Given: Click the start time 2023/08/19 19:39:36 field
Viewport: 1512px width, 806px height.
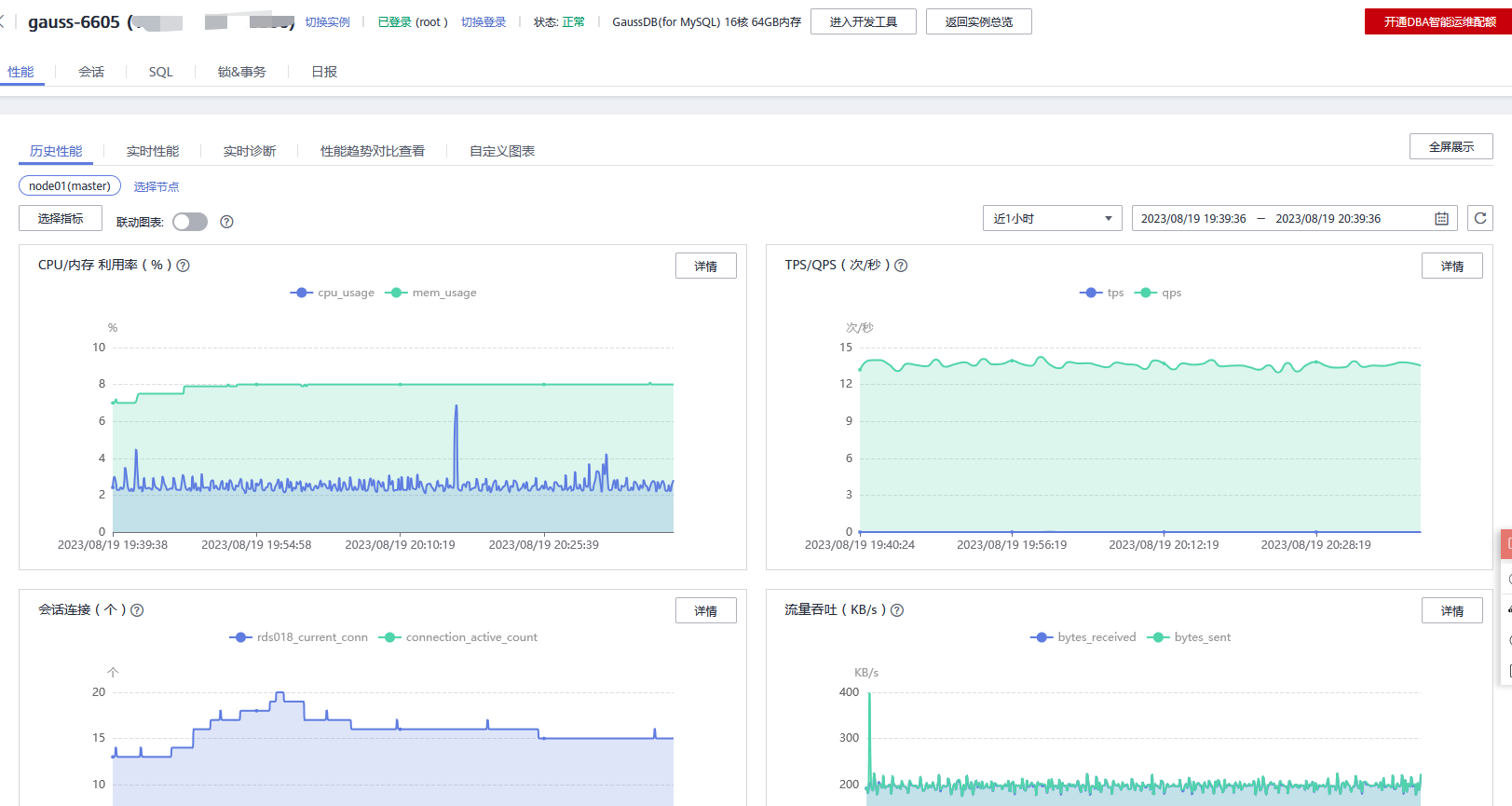Looking at the screenshot, I should [1192, 219].
